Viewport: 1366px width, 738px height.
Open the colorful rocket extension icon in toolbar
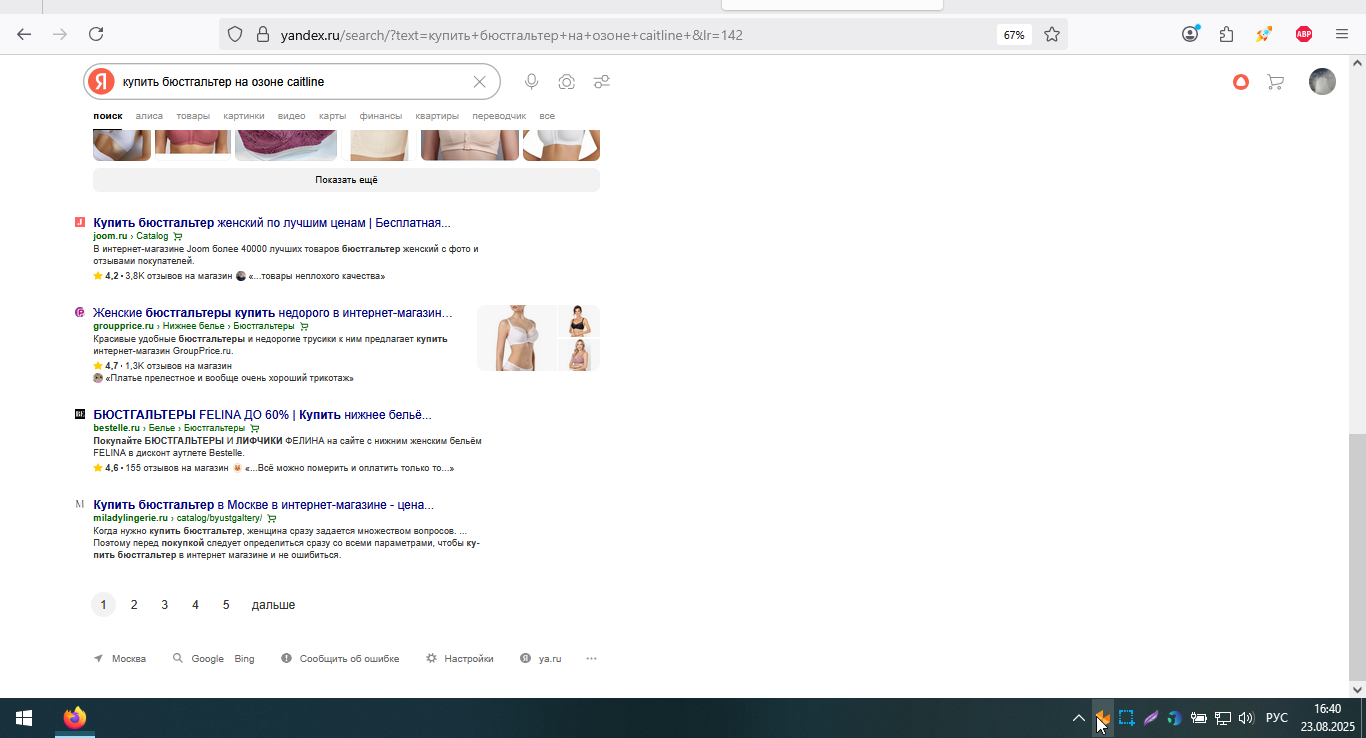1265,34
